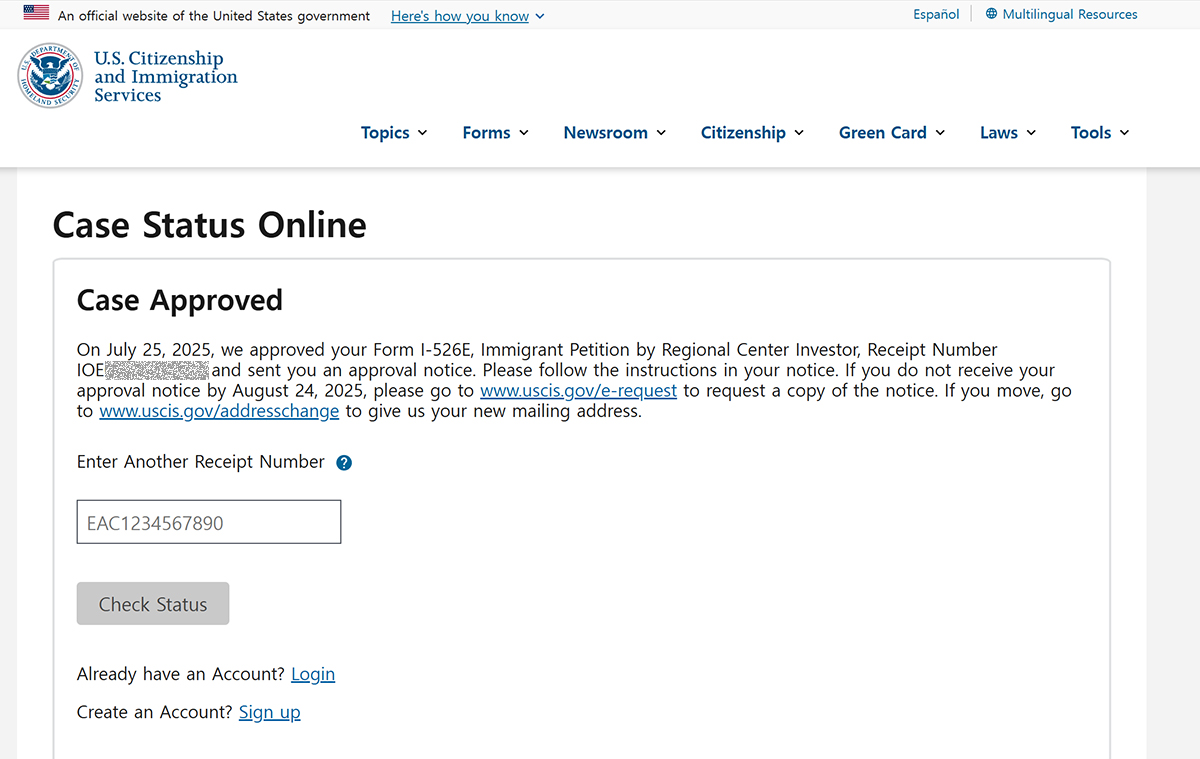Viewport: 1200px width, 759px height.
Task: Focus the receipt number input field
Action: (209, 523)
